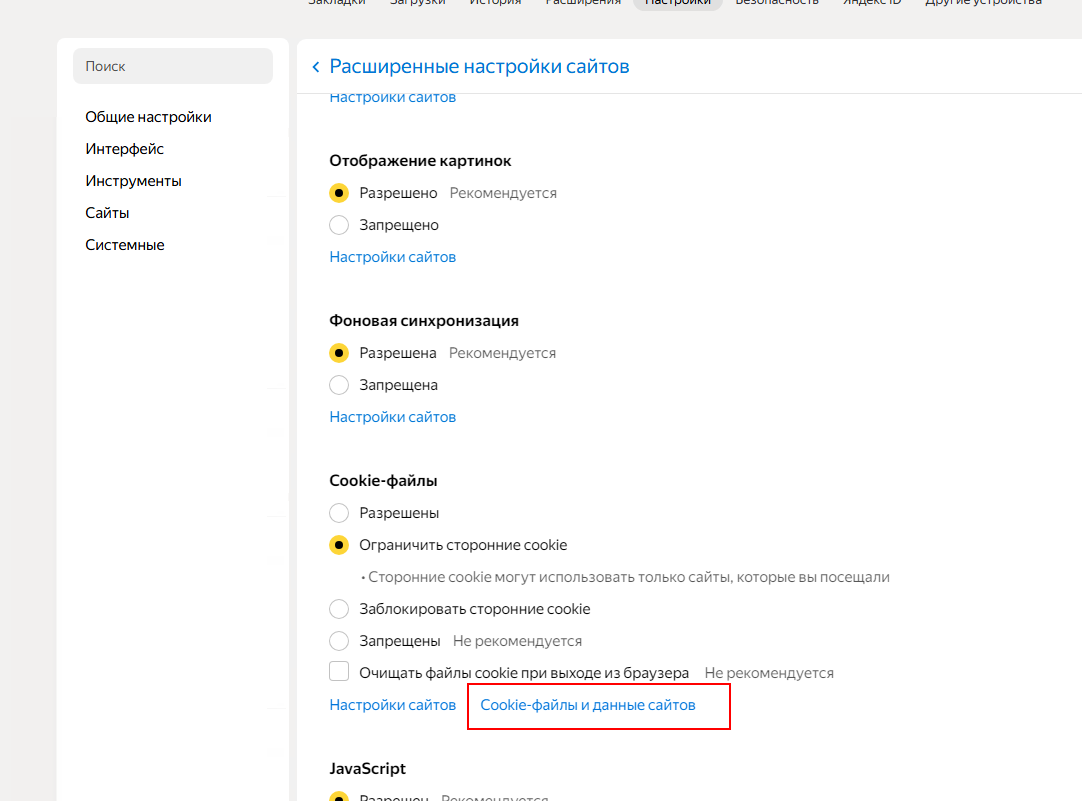1082x801 pixels.
Task: Select Заблокировать сторонние cookie
Action: point(339,609)
